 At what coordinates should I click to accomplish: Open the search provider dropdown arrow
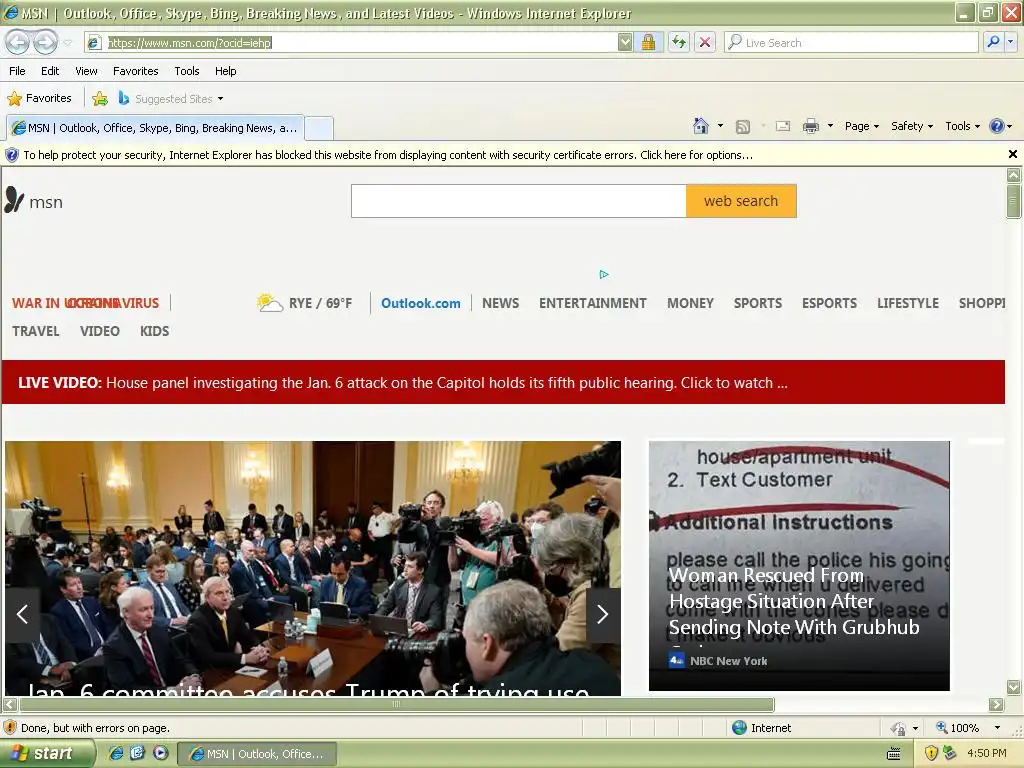tap(1011, 42)
